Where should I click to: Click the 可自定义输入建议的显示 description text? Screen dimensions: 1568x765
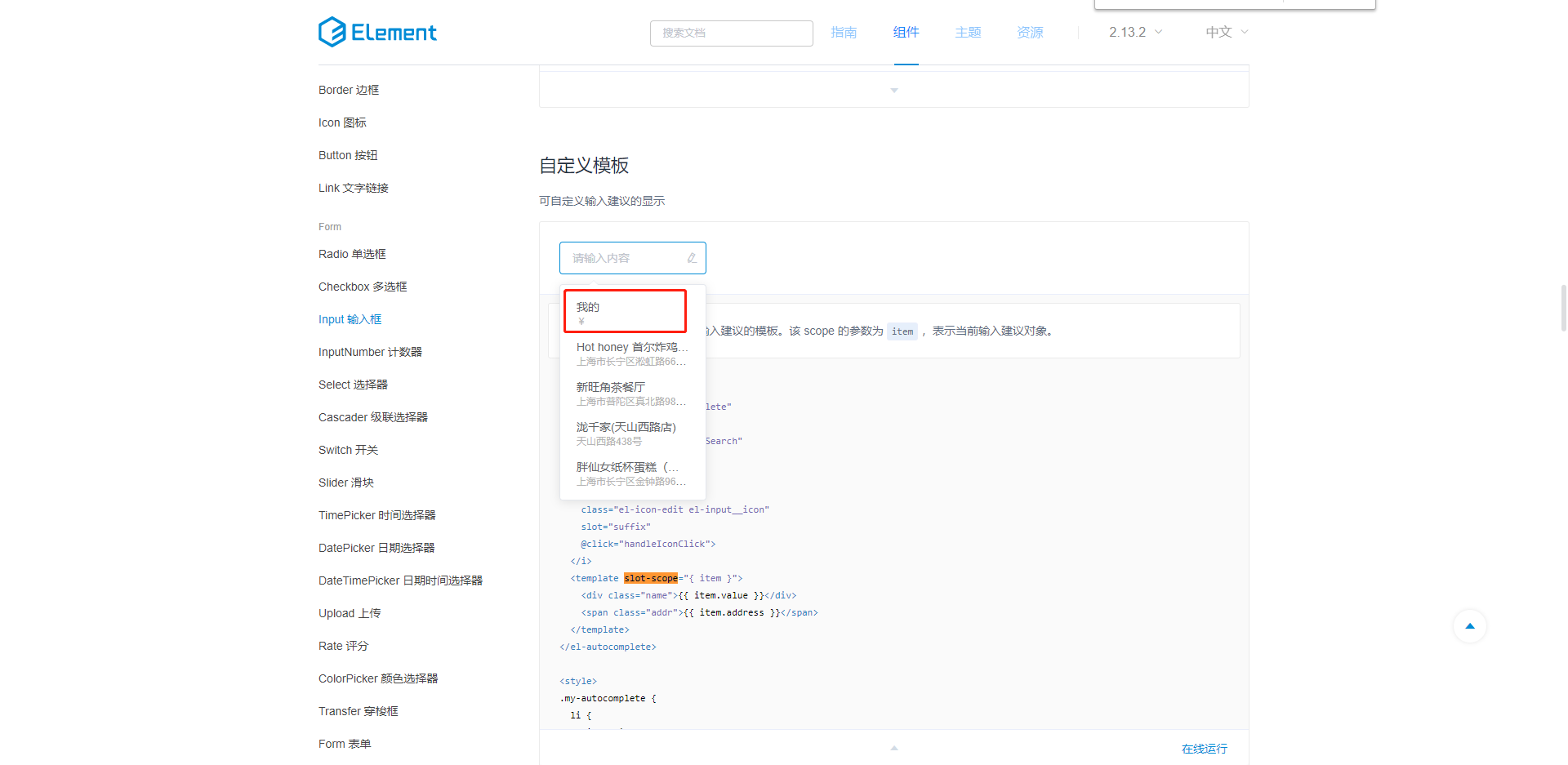coord(602,201)
